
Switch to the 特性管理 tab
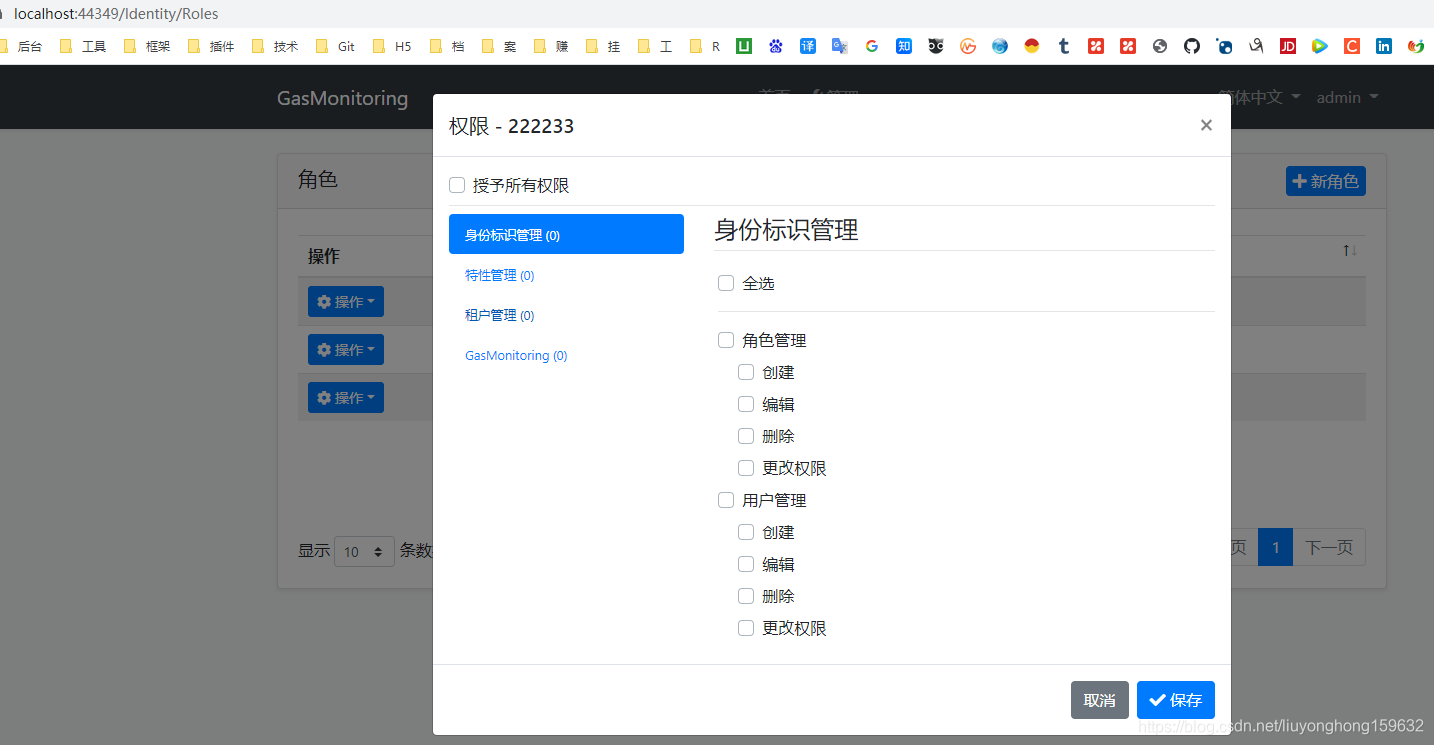pyautogui.click(x=499, y=274)
